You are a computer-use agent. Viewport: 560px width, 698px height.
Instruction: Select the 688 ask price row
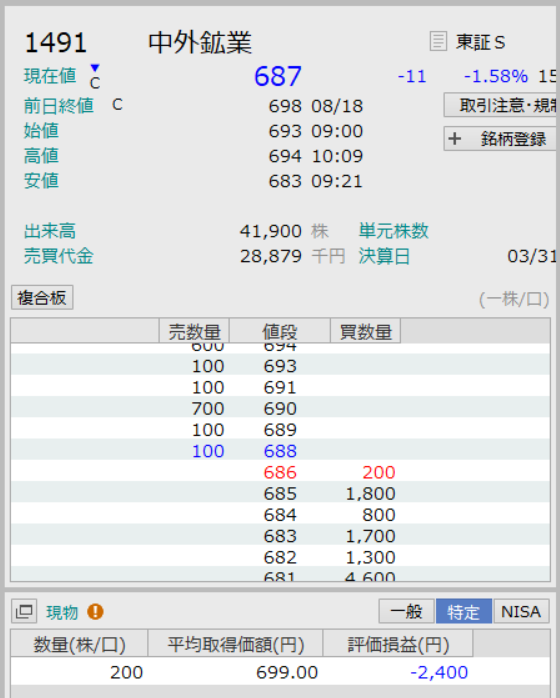[280, 451]
